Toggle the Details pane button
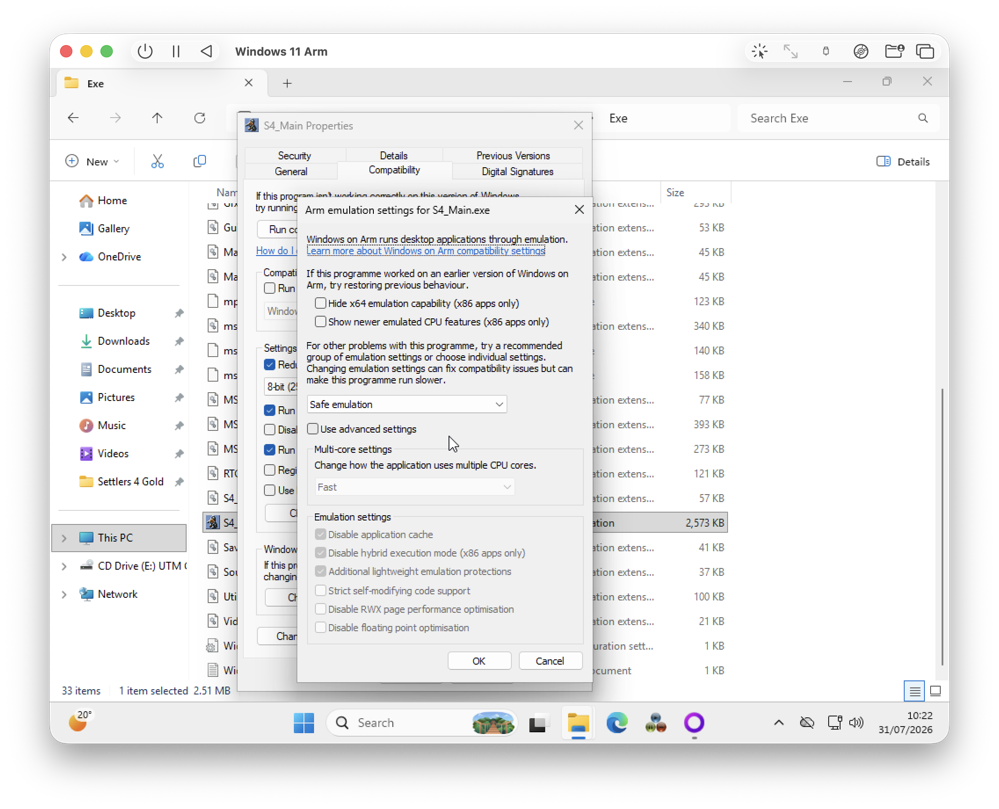 click(x=903, y=162)
